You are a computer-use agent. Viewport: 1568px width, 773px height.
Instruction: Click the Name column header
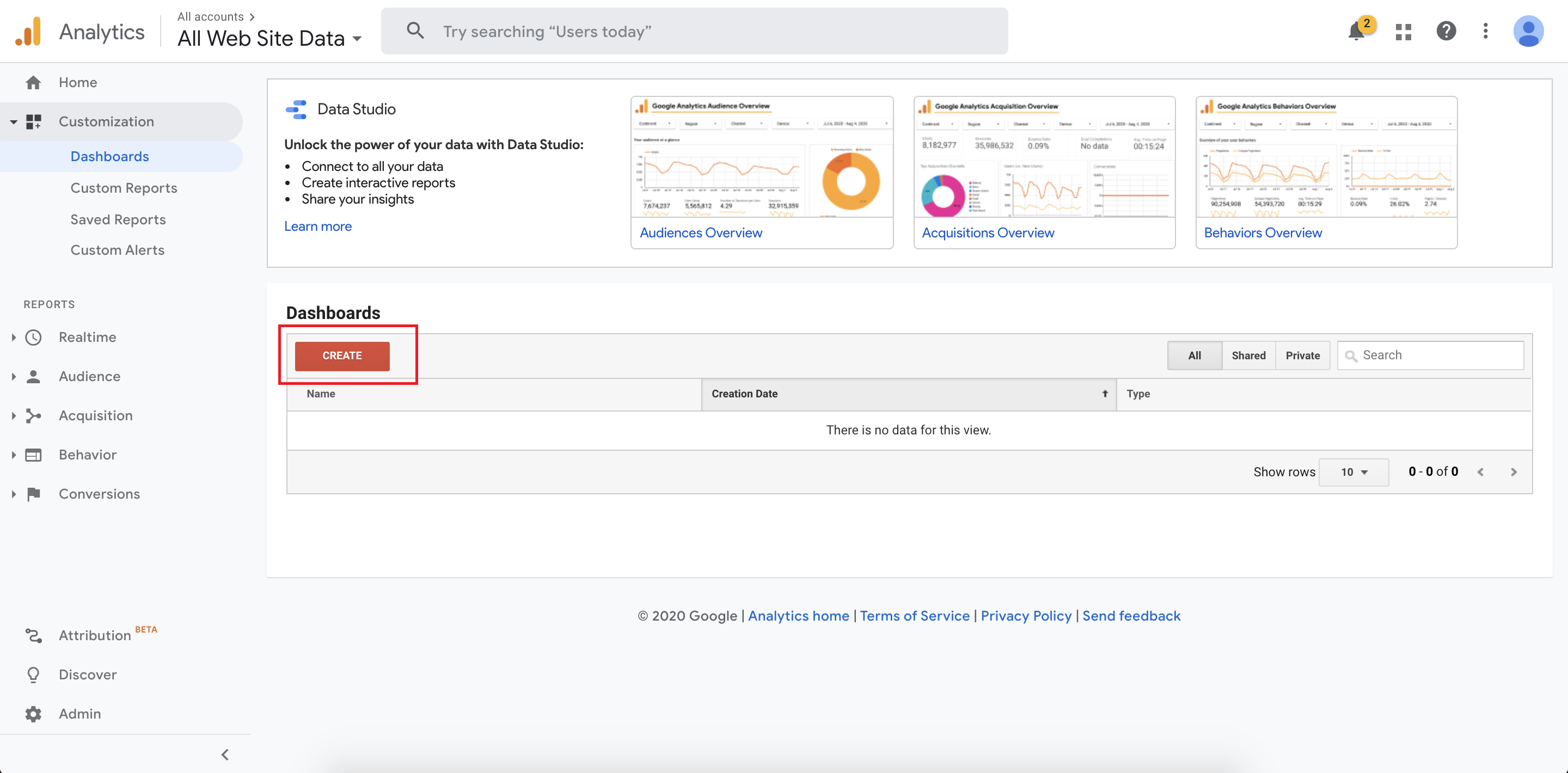pos(494,394)
